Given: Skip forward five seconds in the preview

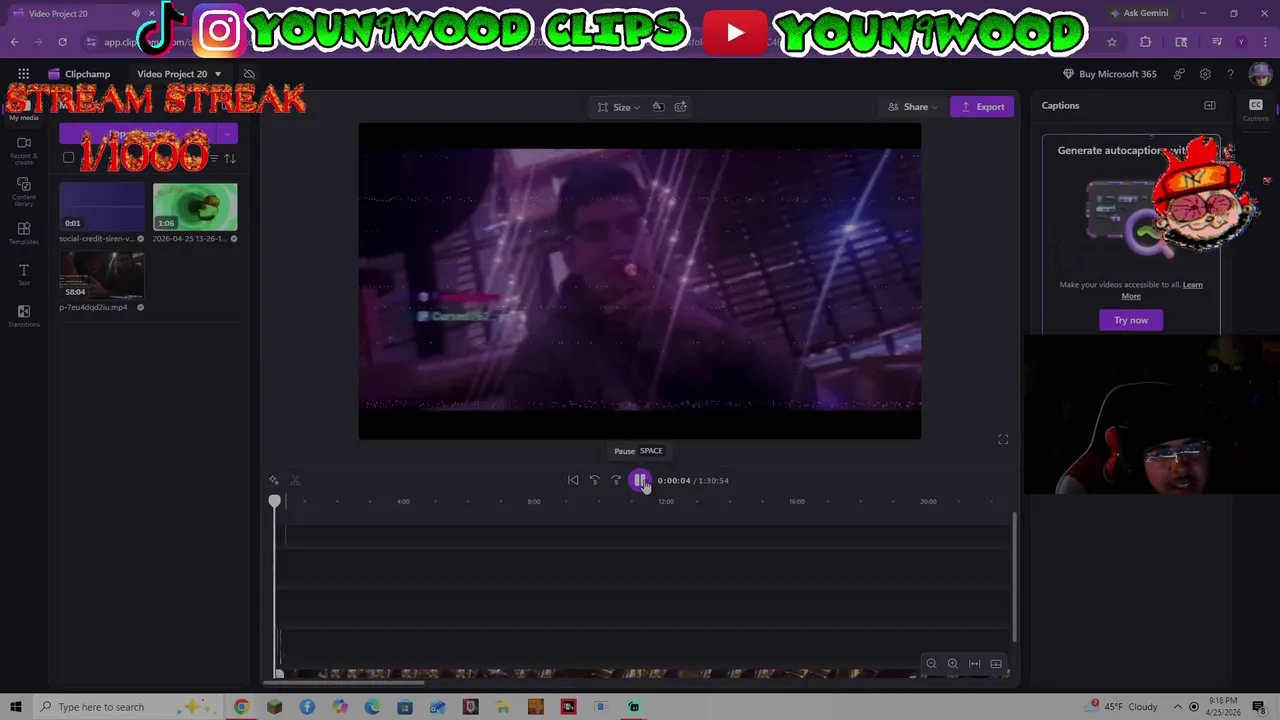Looking at the screenshot, I should (616, 480).
